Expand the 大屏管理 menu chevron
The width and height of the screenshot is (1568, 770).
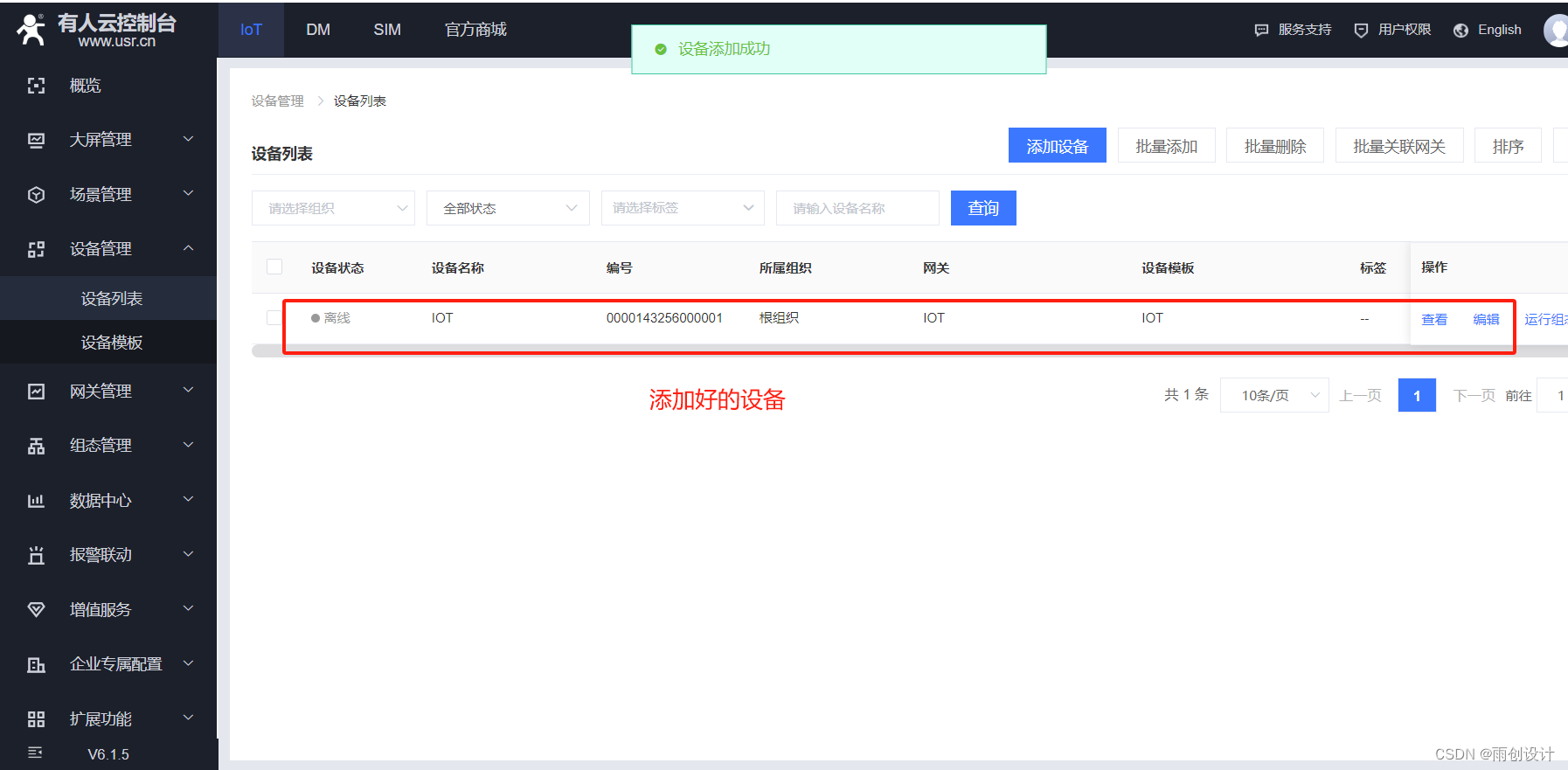[x=188, y=139]
